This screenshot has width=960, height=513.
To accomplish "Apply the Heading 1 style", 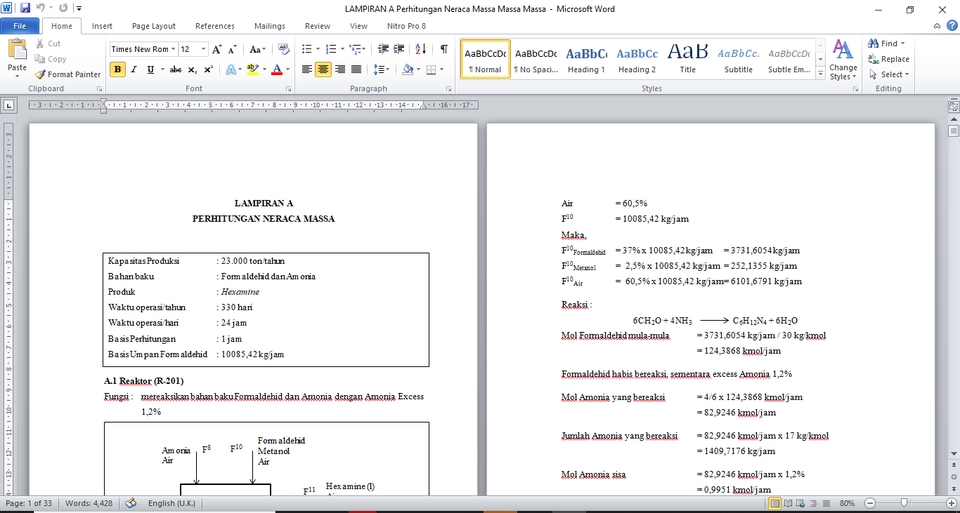I will [586, 59].
